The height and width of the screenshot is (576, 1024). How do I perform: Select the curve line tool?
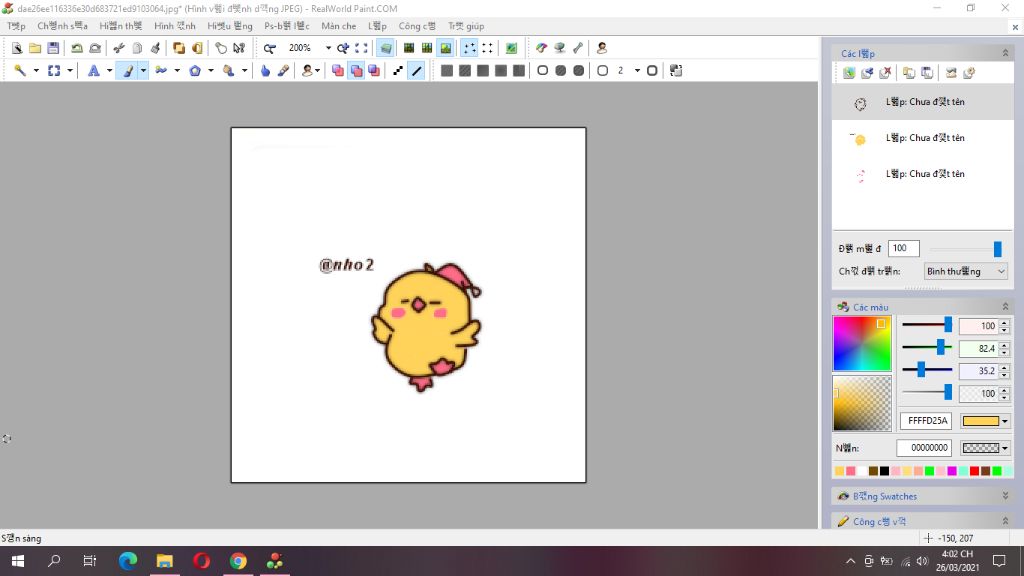click(161, 71)
